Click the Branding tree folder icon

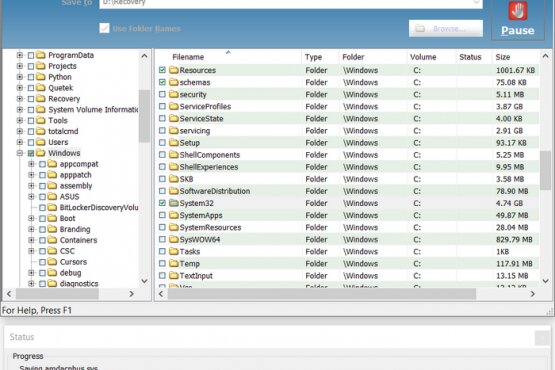52,229
